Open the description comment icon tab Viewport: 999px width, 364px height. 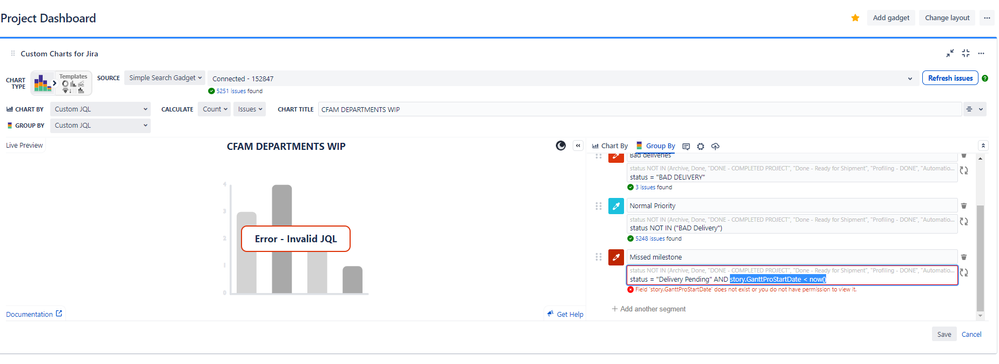[x=686, y=146]
